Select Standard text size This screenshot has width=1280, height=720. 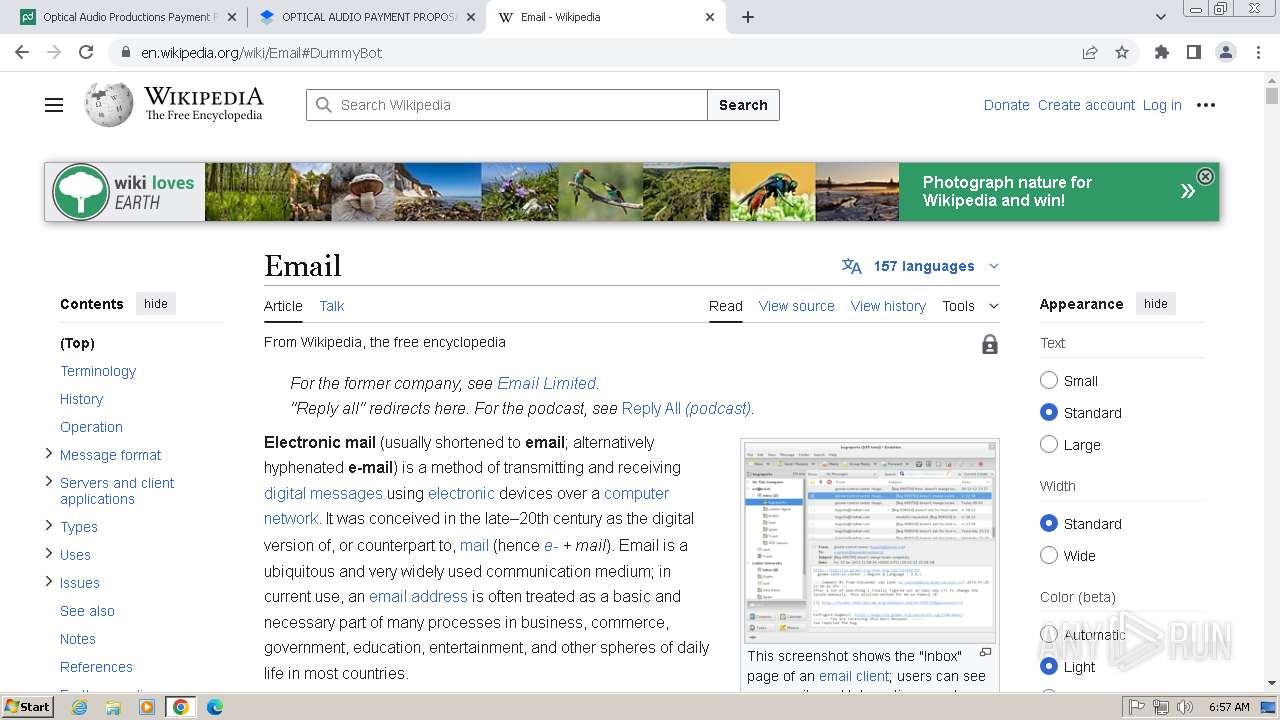(x=1049, y=412)
